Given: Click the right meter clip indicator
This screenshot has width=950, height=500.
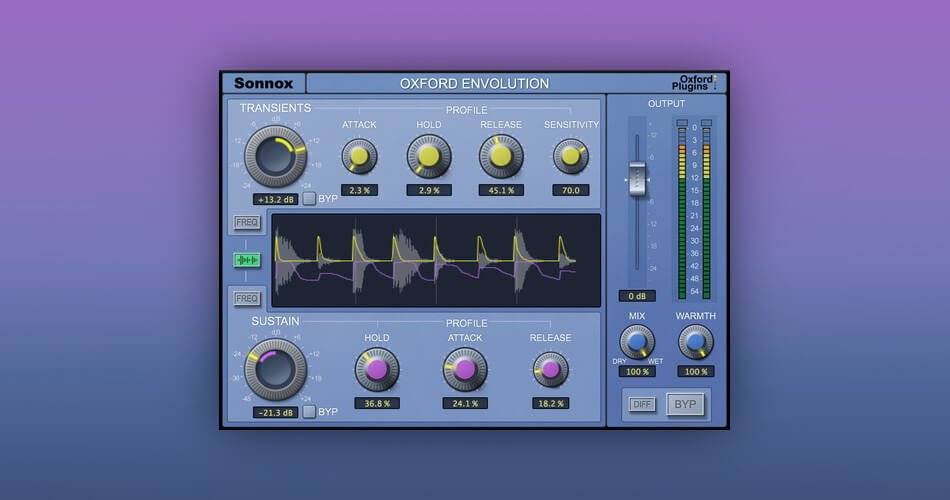Looking at the screenshot, I should [706, 123].
